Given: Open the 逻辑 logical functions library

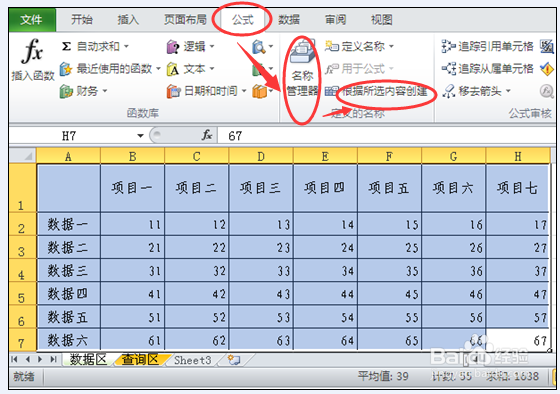Looking at the screenshot, I should pyautogui.click(x=190, y=46).
